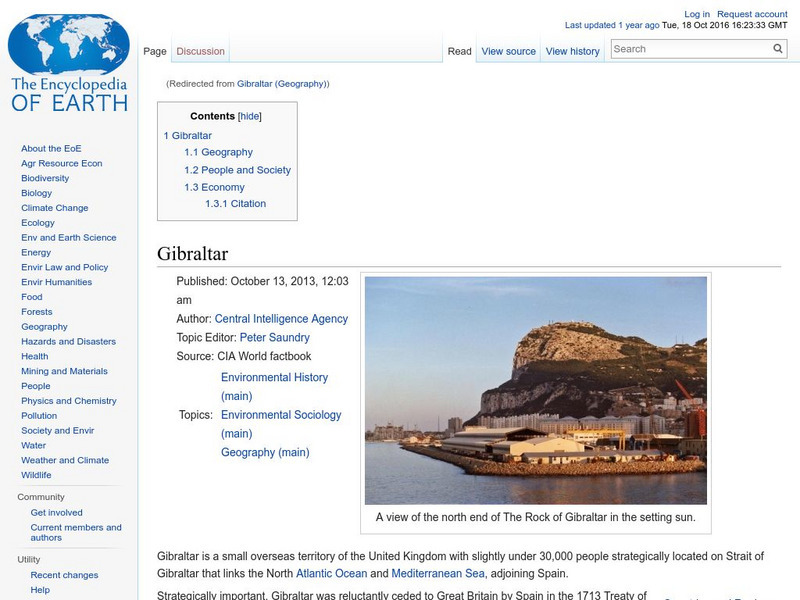Open the View source tab
800x600 pixels.
(508, 51)
